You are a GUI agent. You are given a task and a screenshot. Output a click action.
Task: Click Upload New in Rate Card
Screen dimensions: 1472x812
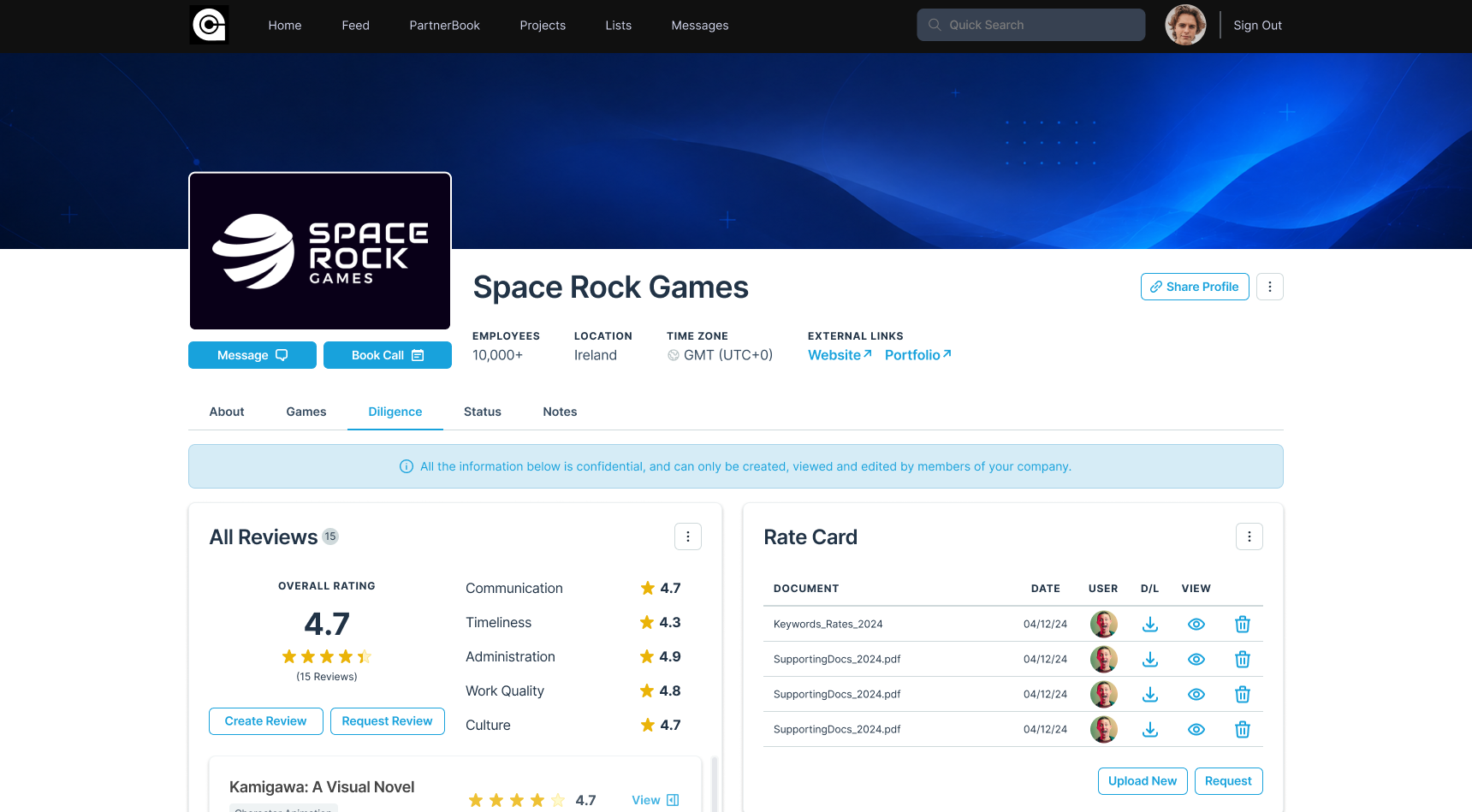click(x=1143, y=781)
